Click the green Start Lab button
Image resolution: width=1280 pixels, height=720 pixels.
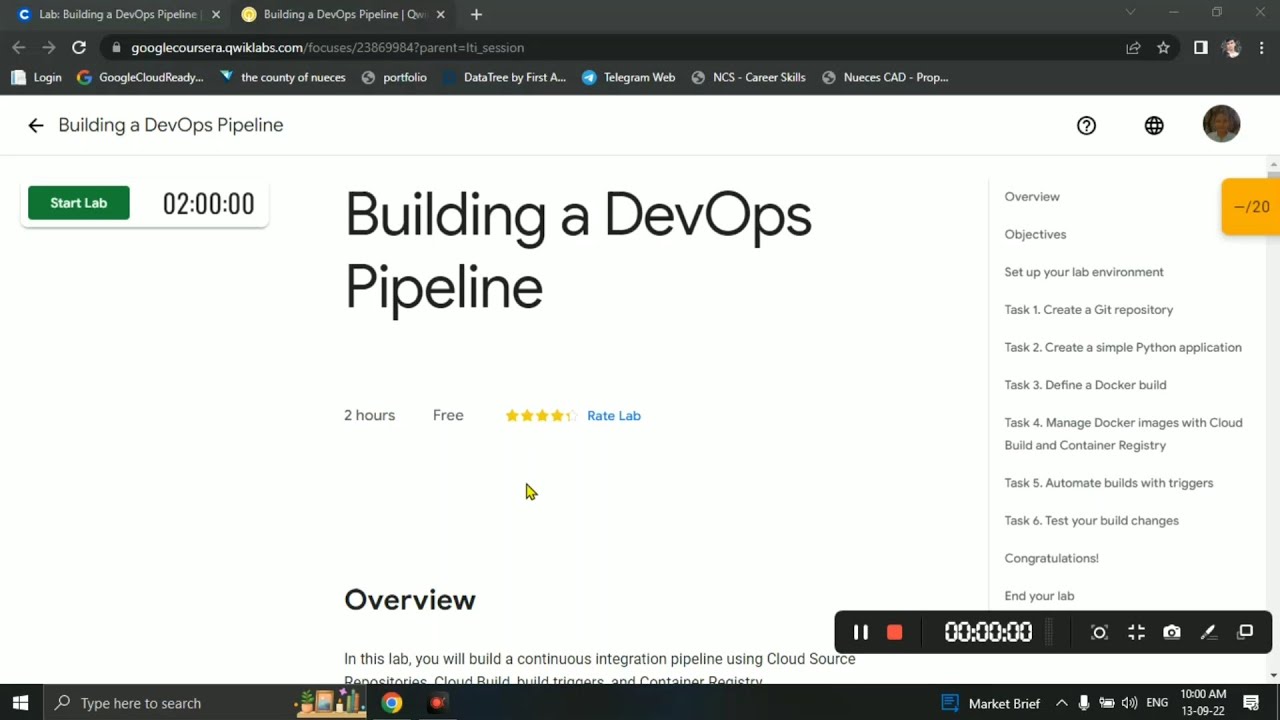point(79,203)
